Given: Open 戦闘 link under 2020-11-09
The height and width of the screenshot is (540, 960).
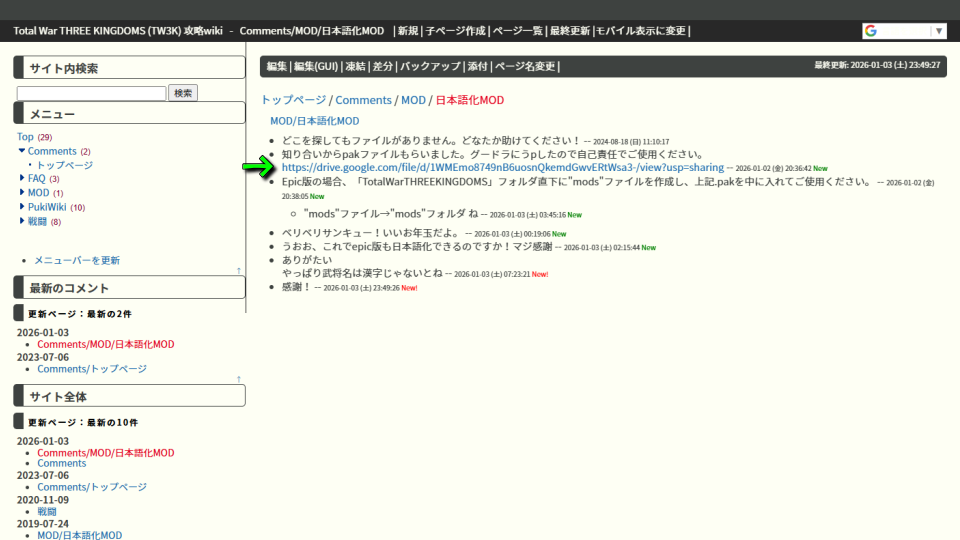Looking at the screenshot, I should [x=47, y=511].
